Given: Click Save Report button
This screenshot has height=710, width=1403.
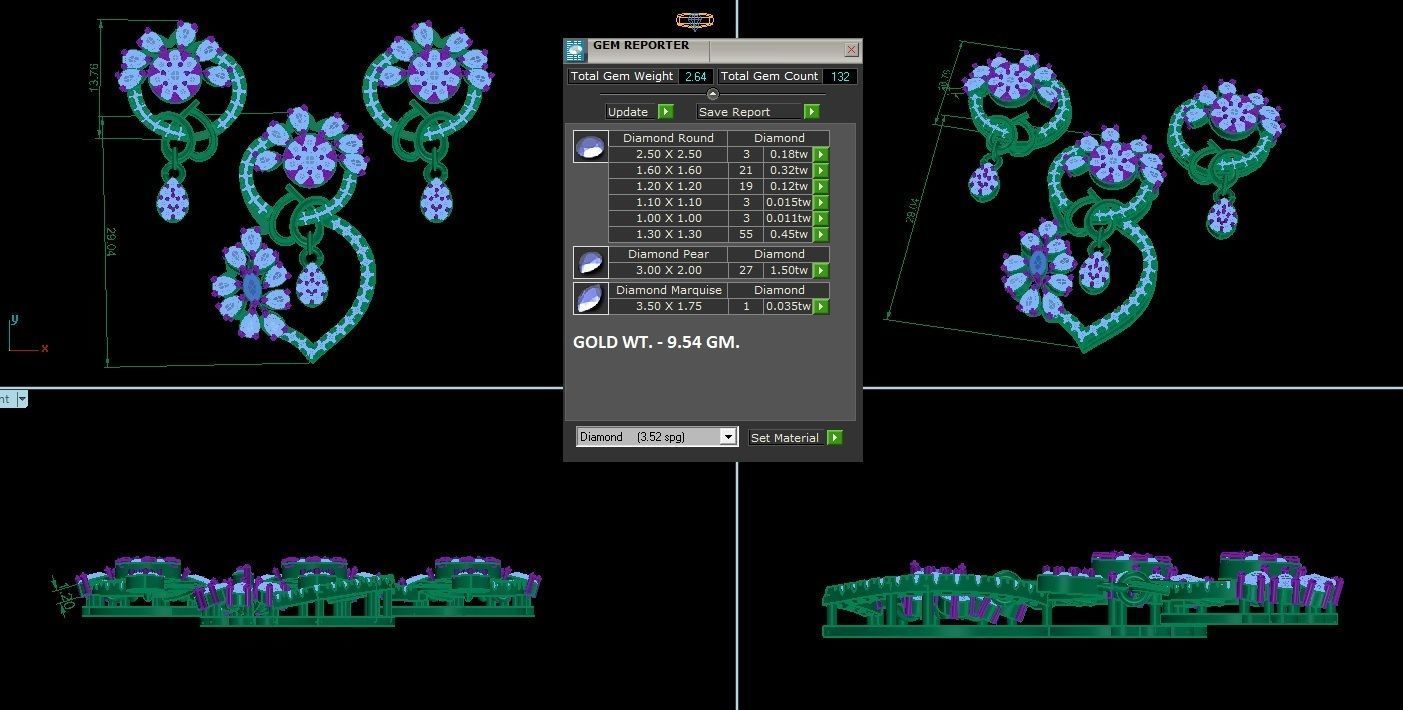Looking at the screenshot, I should 750,112.
